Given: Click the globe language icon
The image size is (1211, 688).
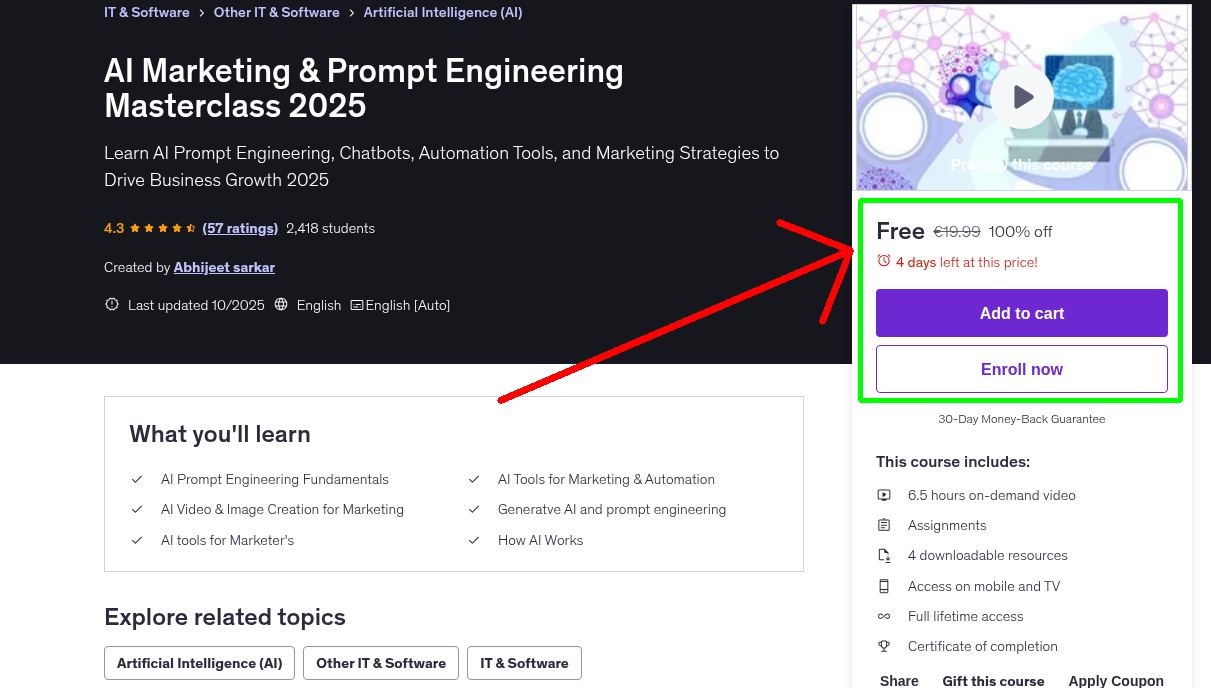Looking at the screenshot, I should [281, 305].
